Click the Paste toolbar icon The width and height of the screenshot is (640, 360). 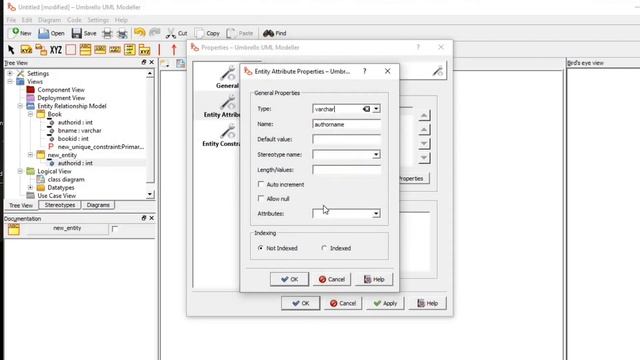[240, 33]
